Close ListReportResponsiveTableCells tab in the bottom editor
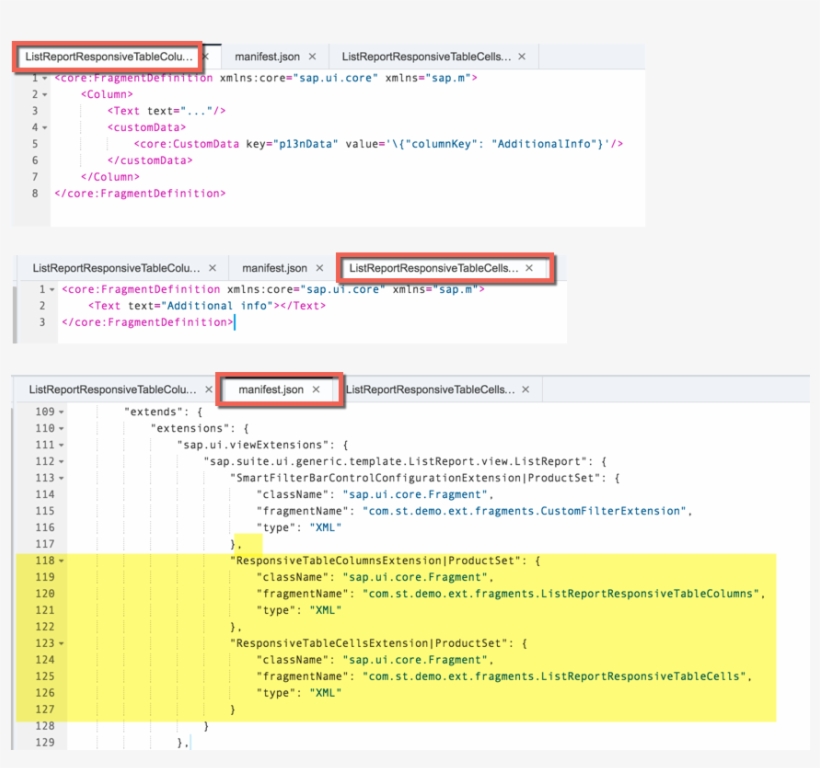This screenshot has height=768, width=820. (x=525, y=389)
